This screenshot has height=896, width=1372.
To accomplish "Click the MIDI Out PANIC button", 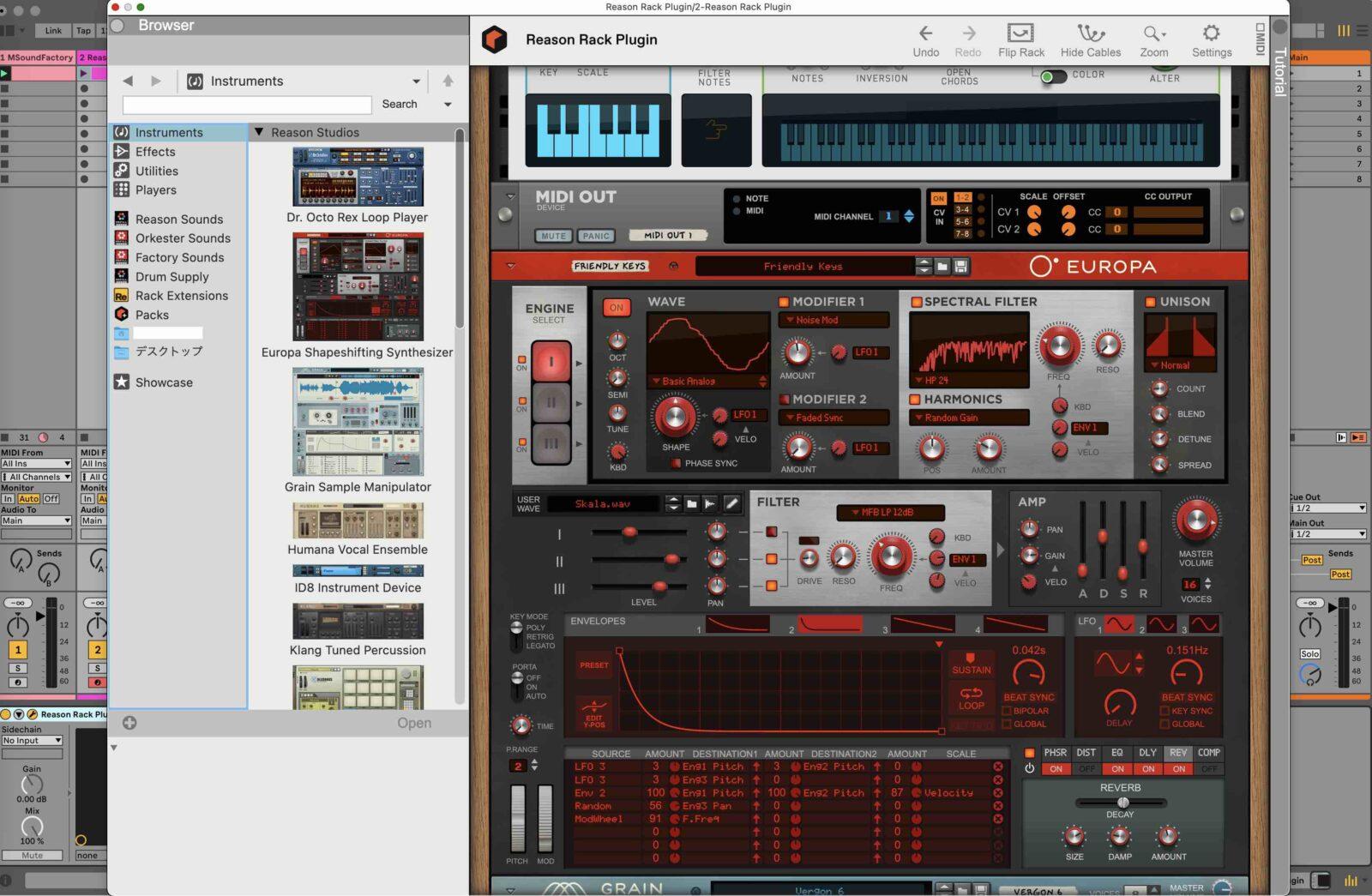I will [x=596, y=236].
